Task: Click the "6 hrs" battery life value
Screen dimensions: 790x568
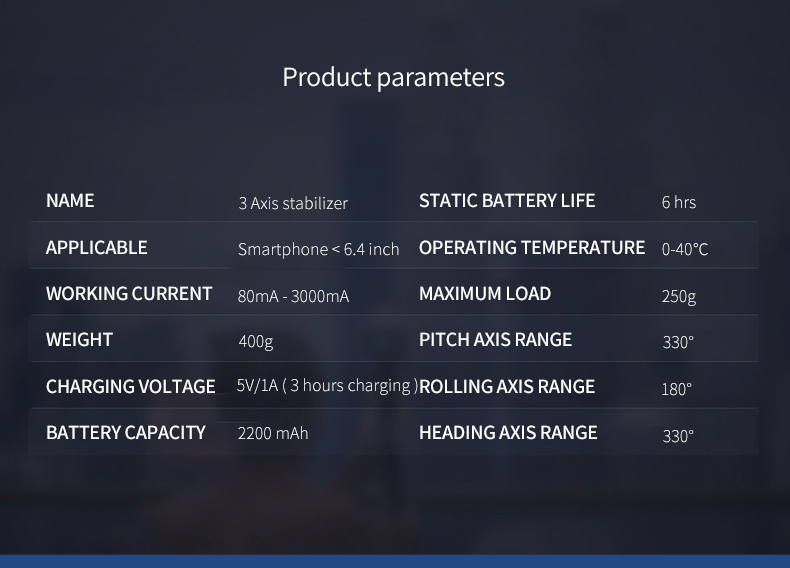Action: pos(678,203)
